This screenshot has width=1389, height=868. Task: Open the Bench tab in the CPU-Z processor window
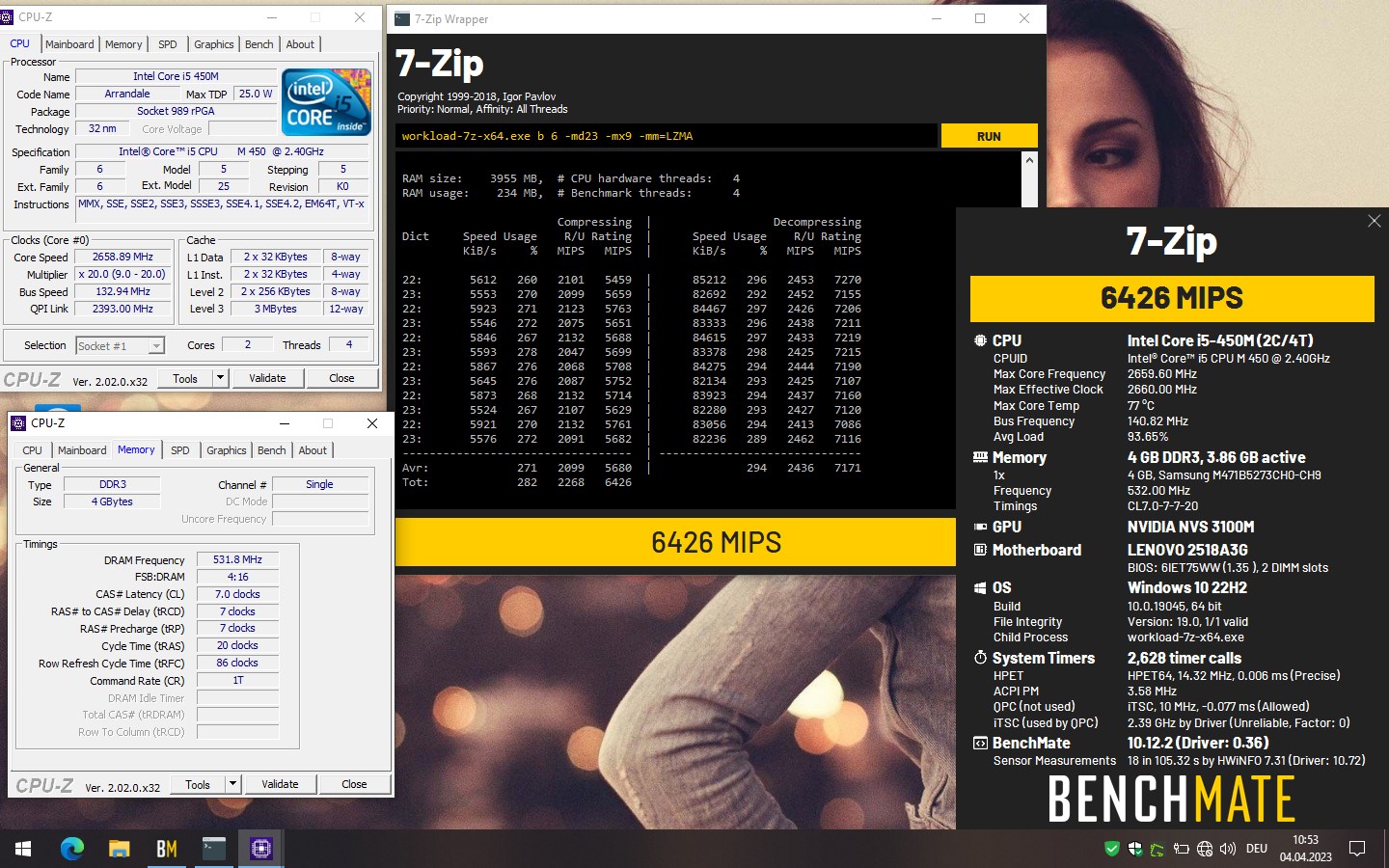(x=259, y=44)
